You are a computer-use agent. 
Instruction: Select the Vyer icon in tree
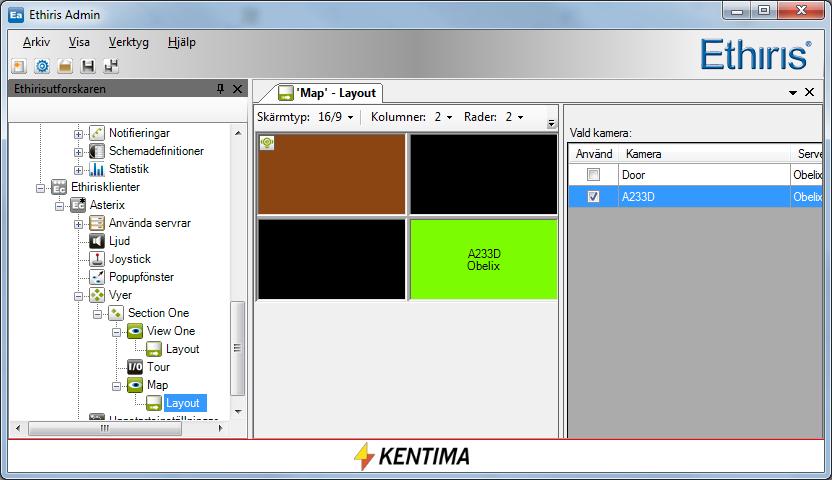(x=97, y=295)
